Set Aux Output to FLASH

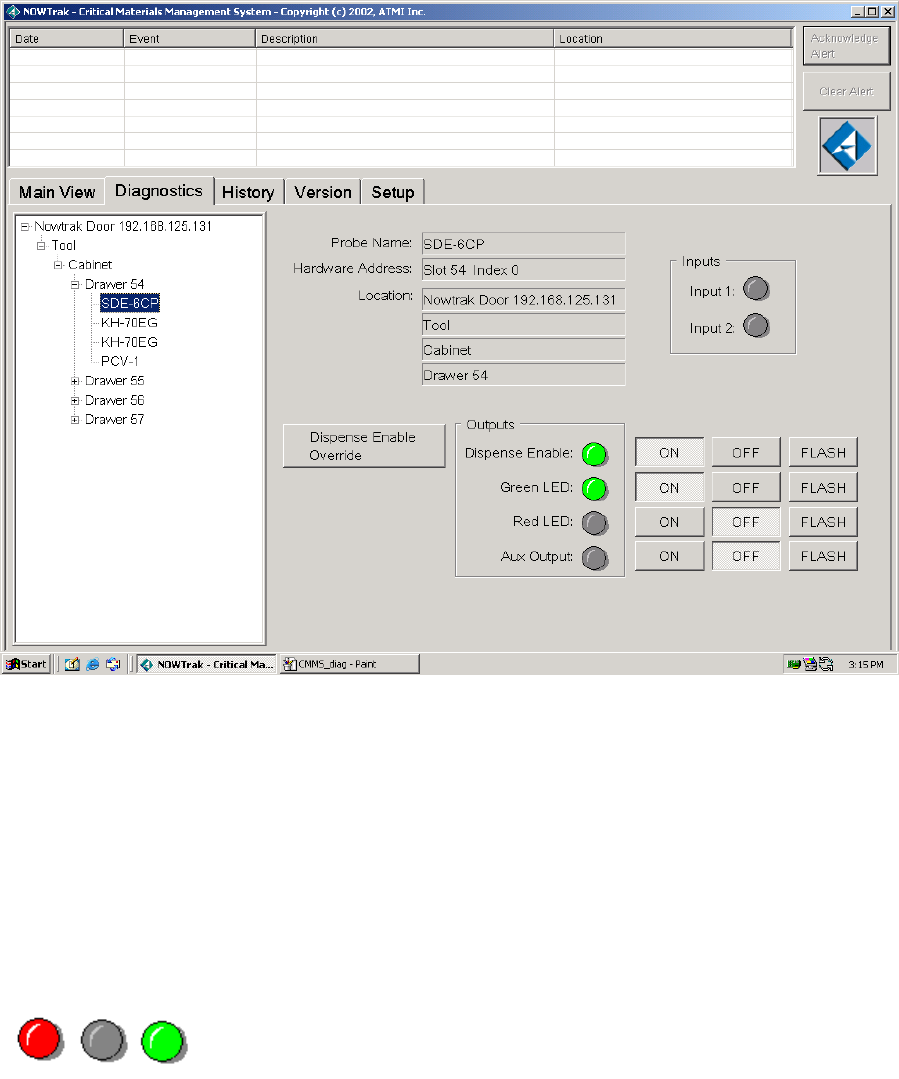[x=823, y=556]
